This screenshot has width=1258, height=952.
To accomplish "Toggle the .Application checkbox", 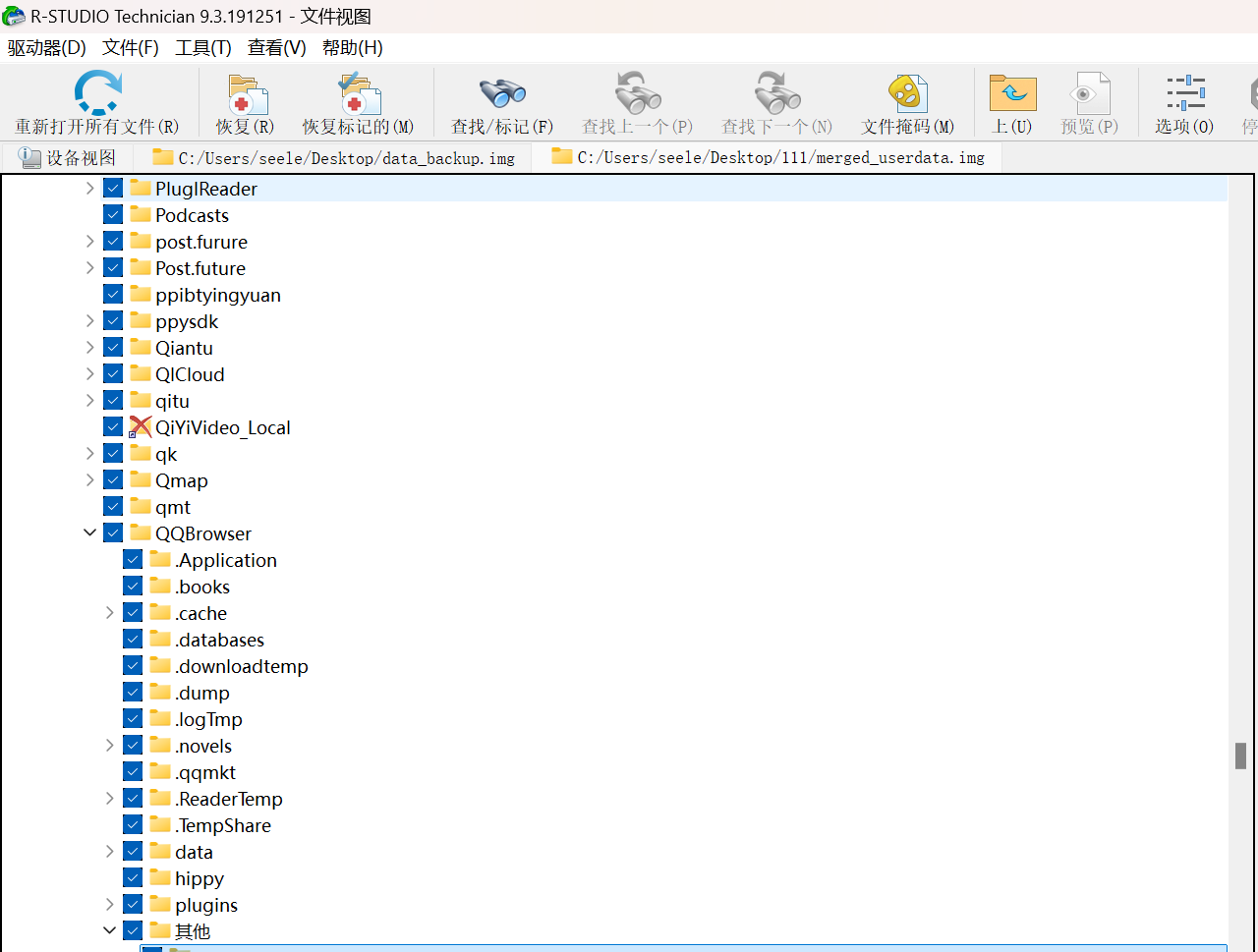I will coord(133,560).
